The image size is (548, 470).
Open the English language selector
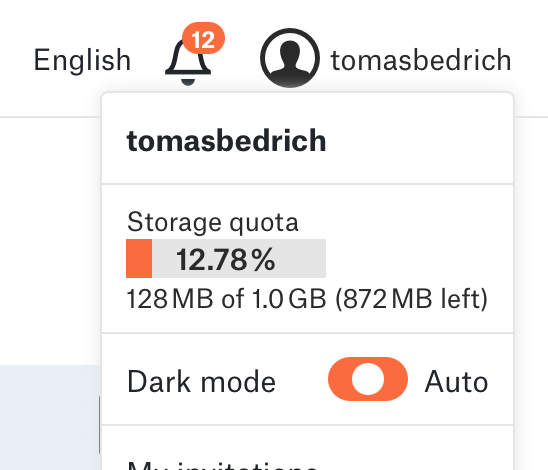pyautogui.click(x=82, y=60)
